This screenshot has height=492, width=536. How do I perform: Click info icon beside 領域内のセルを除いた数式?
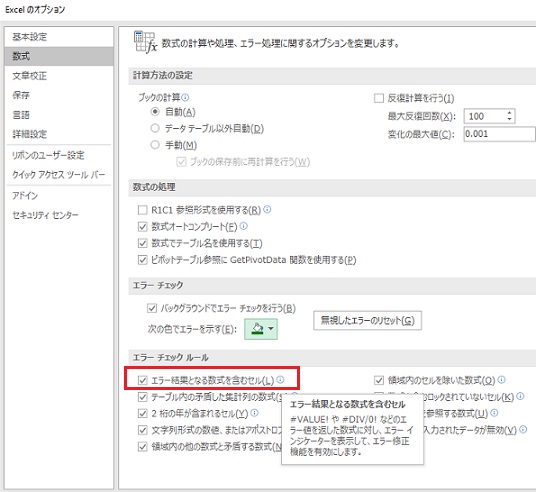[501, 379]
